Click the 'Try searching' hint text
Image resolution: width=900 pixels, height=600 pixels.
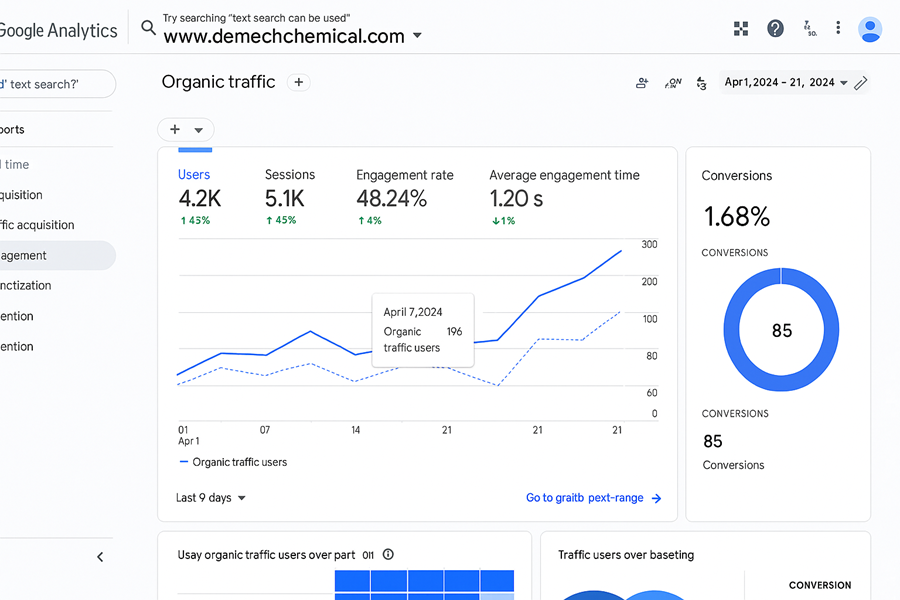pos(256,18)
